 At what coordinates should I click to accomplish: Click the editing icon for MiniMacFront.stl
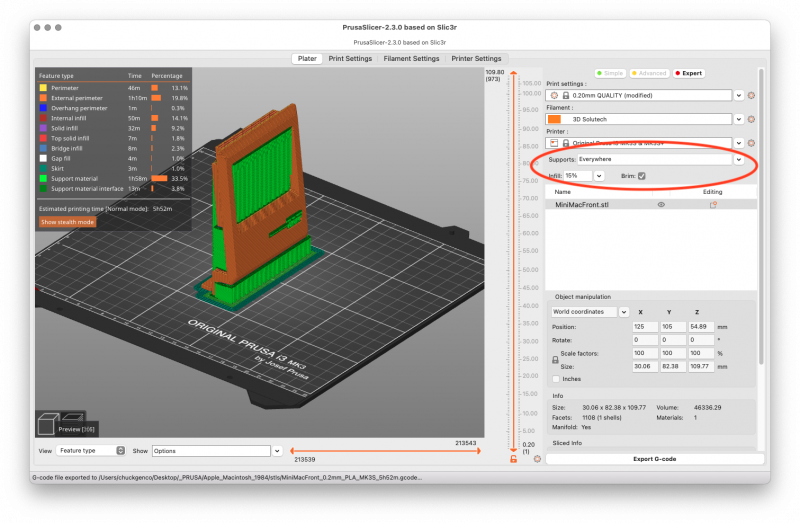pos(713,205)
